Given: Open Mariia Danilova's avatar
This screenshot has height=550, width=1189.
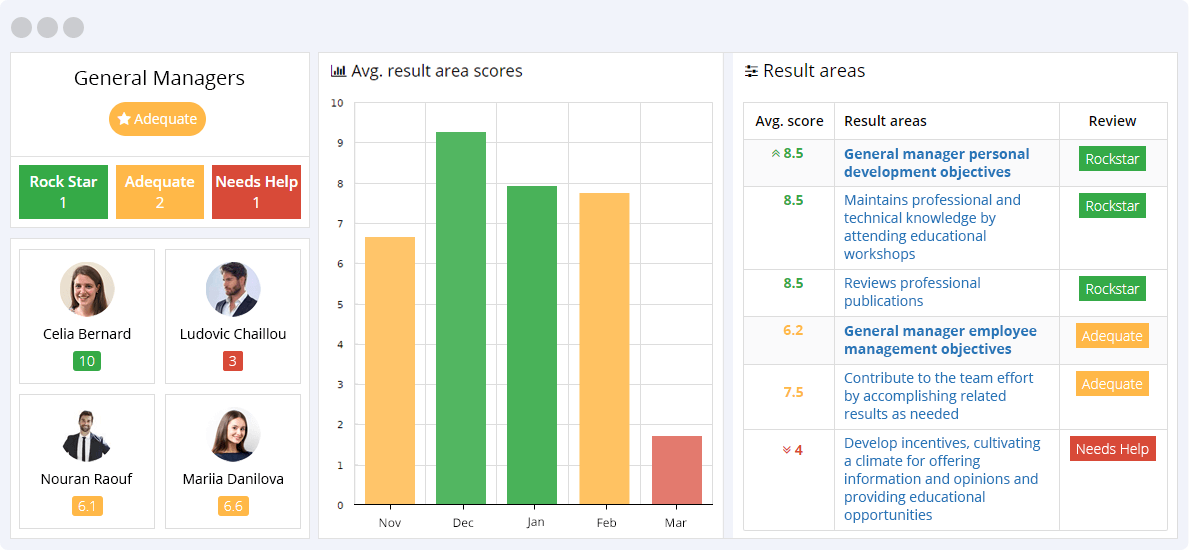Looking at the screenshot, I should (233, 435).
